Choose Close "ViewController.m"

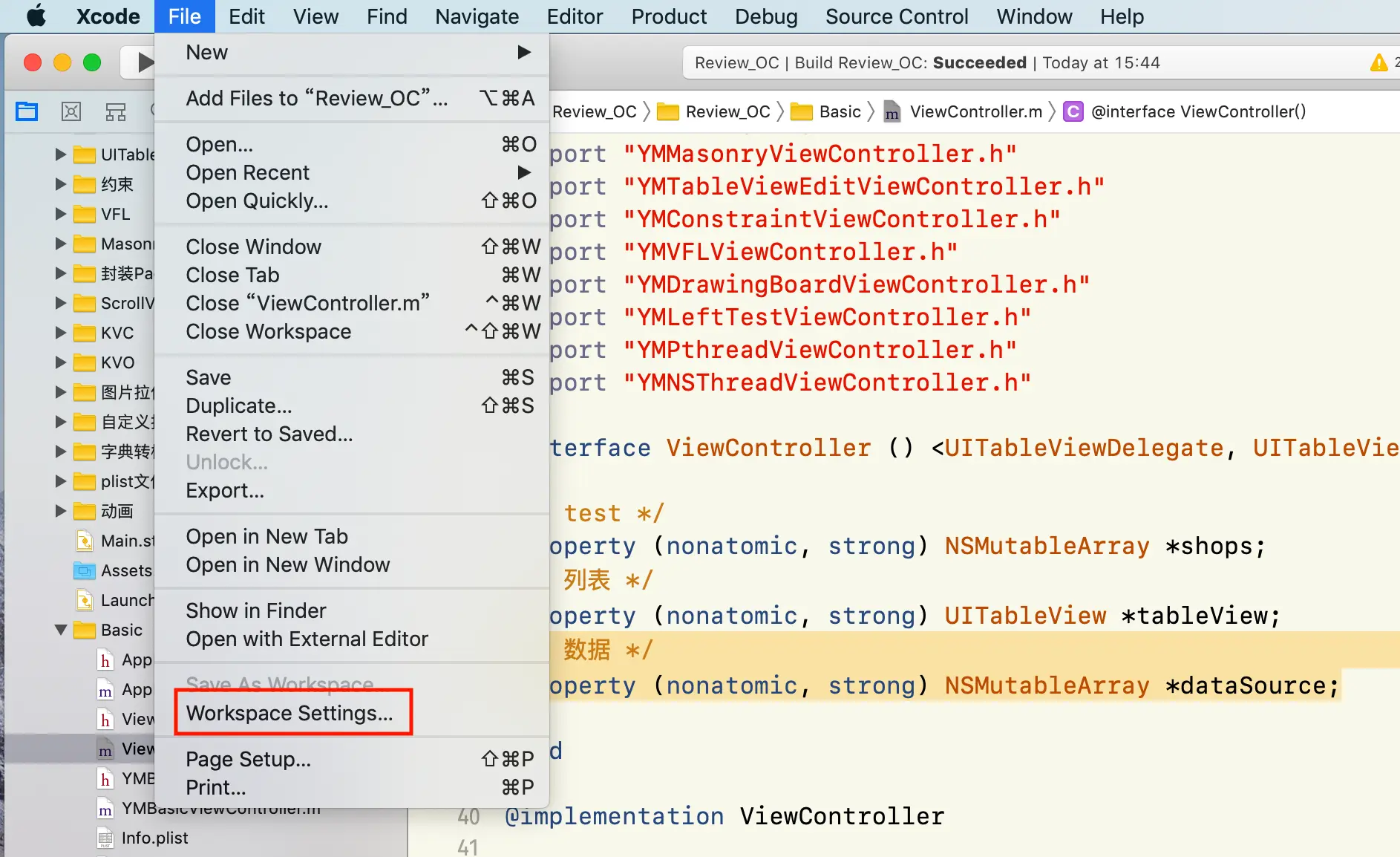pyautogui.click(x=352, y=303)
